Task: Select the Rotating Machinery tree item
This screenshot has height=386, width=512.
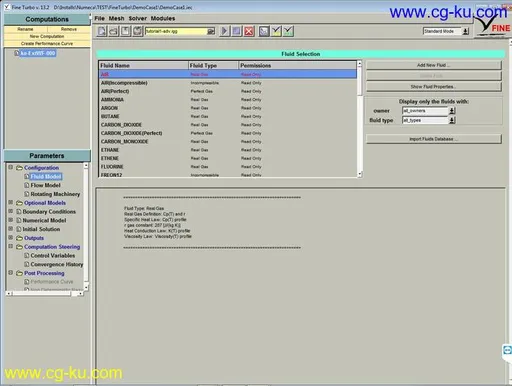Action: click(x=55, y=194)
